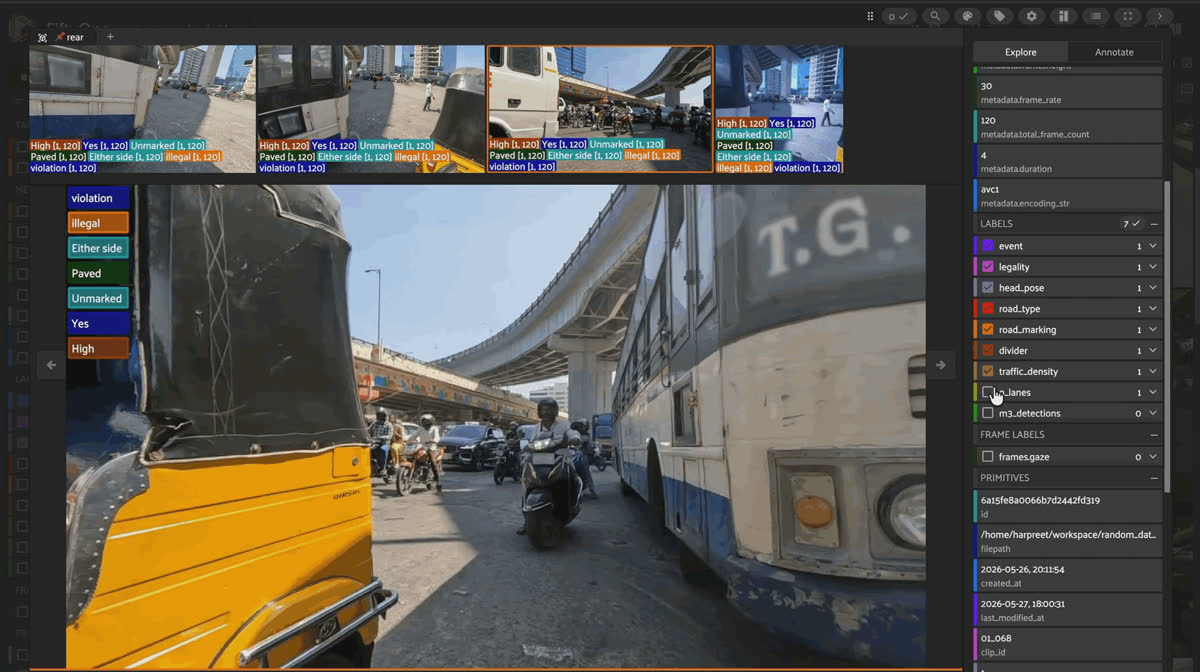The image size is (1200, 672).
Task: Click the pin icon on rear tab
Action: (60, 37)
